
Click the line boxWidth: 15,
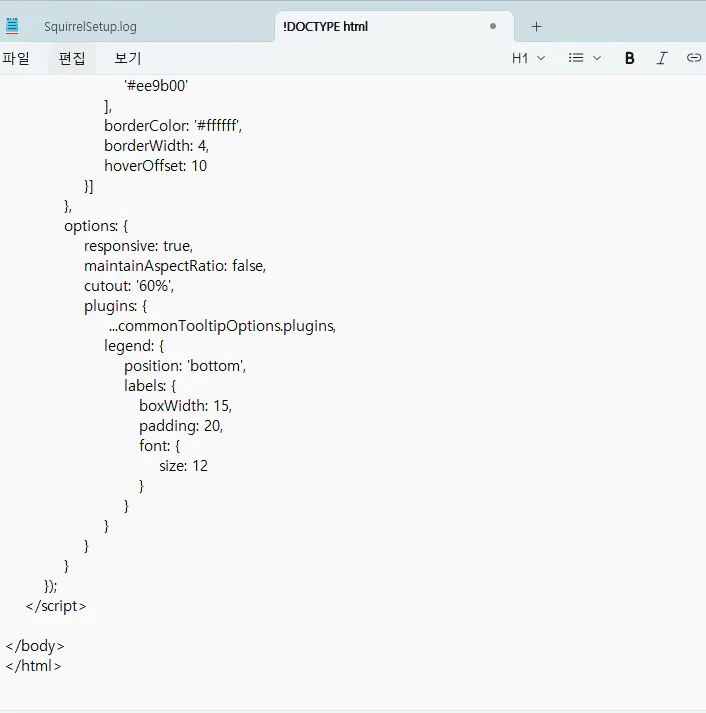[x=185, y=406]
